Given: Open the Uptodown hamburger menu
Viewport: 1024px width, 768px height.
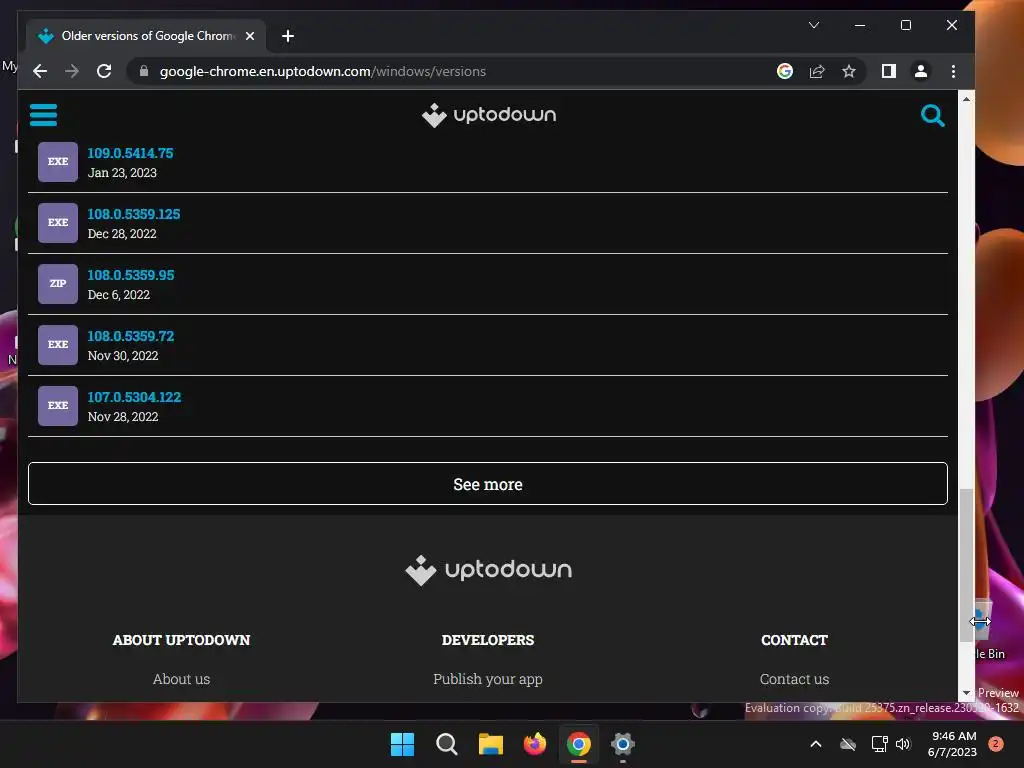Looking at the screenshot, I should tap(43, 115).
